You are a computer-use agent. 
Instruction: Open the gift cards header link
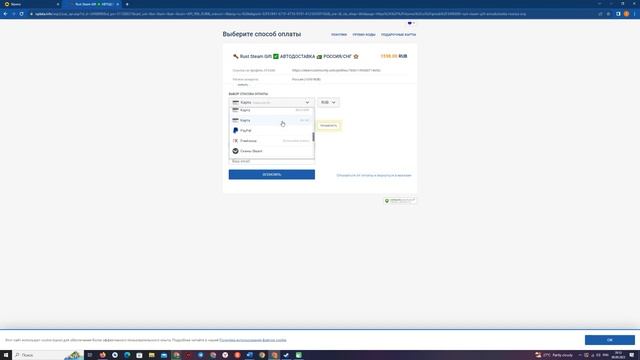coord(398,35)
